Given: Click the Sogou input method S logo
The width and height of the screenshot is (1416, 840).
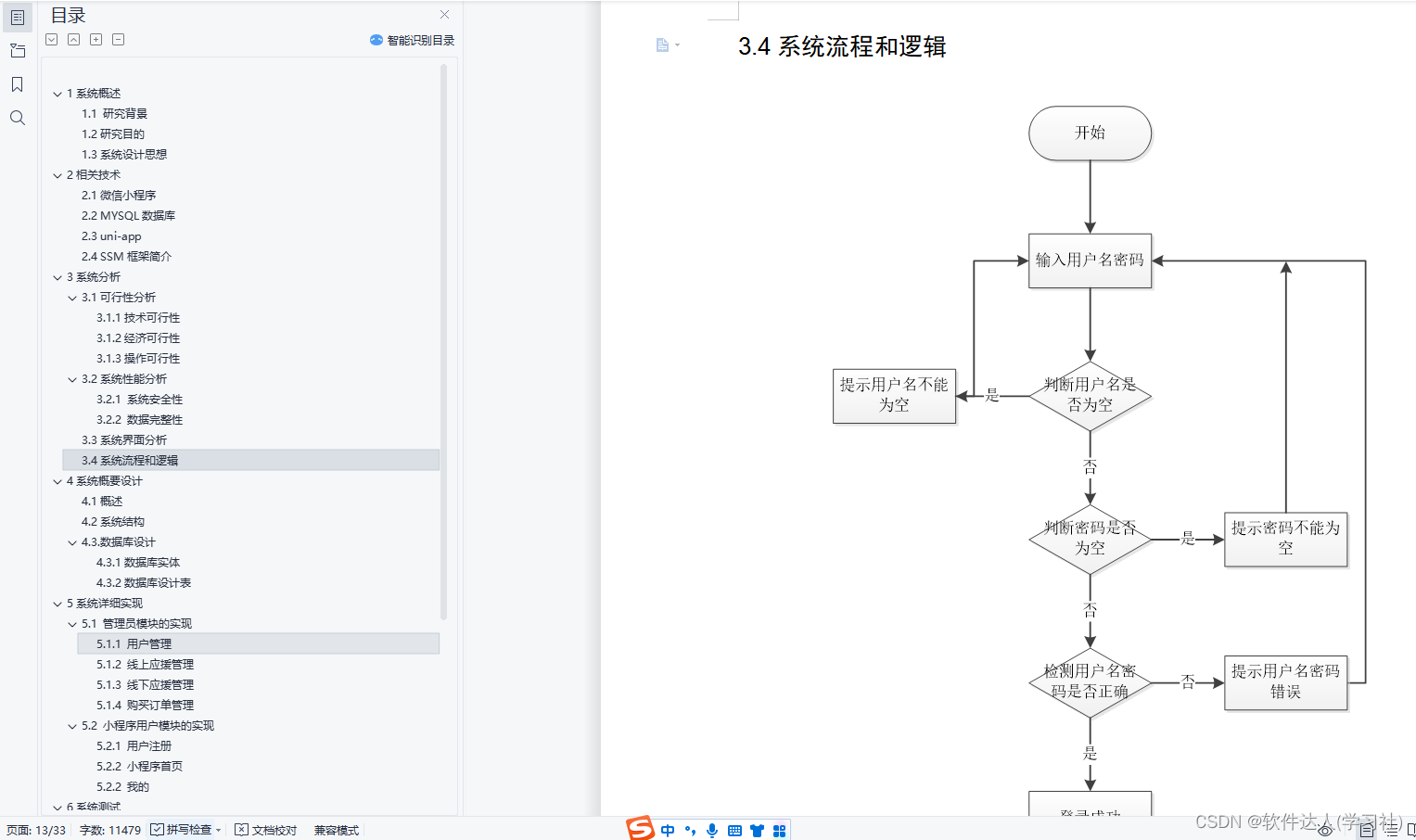Looking at the screenshot, I should pos(641,828).
